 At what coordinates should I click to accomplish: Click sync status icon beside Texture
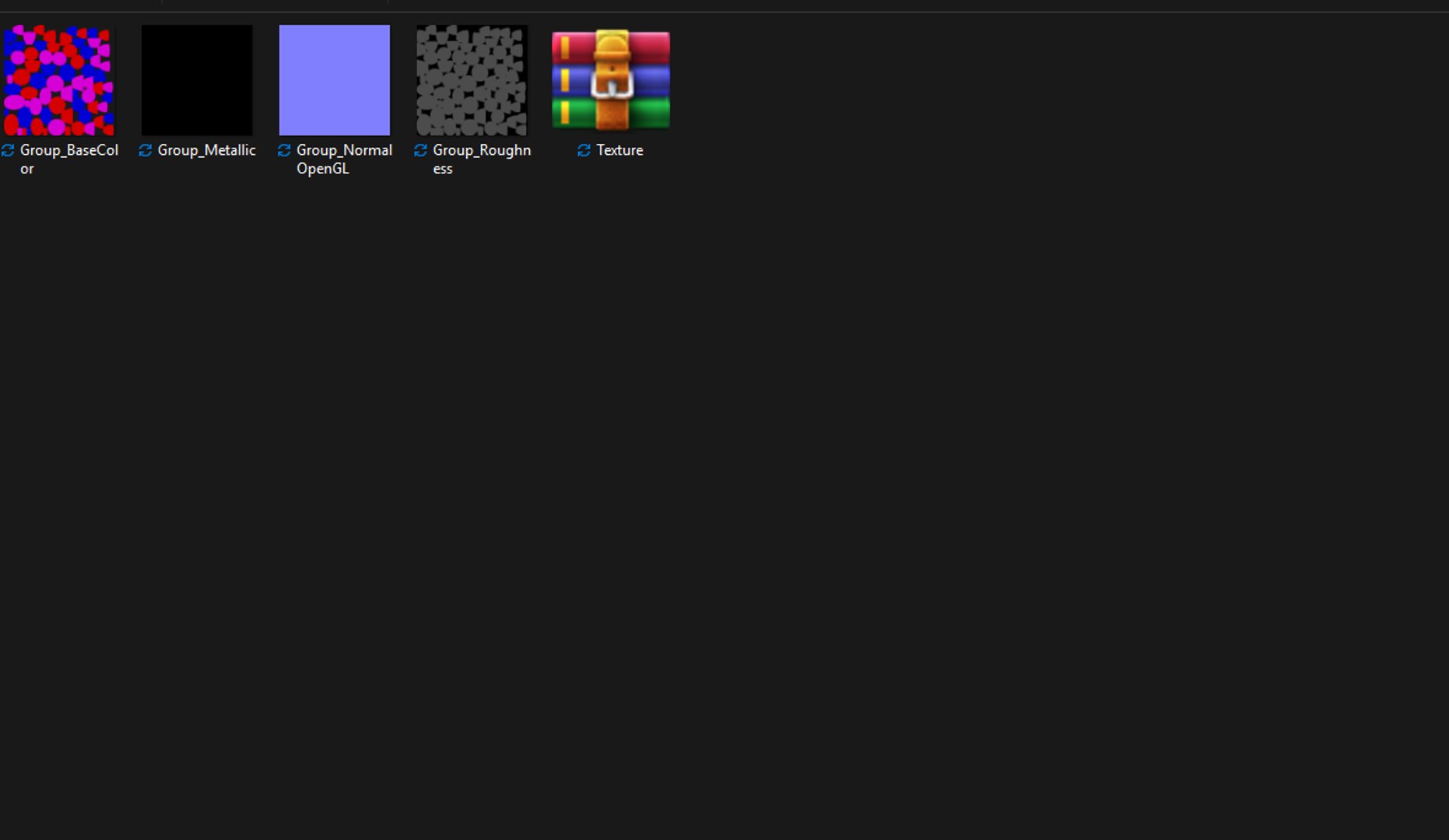point(584,150)
